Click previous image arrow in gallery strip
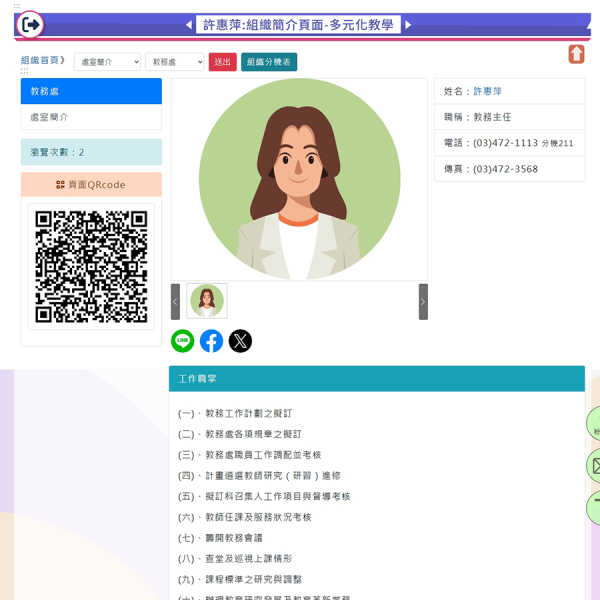The width and height of the screenshot is (600, 600). click(x=175, y=302)
